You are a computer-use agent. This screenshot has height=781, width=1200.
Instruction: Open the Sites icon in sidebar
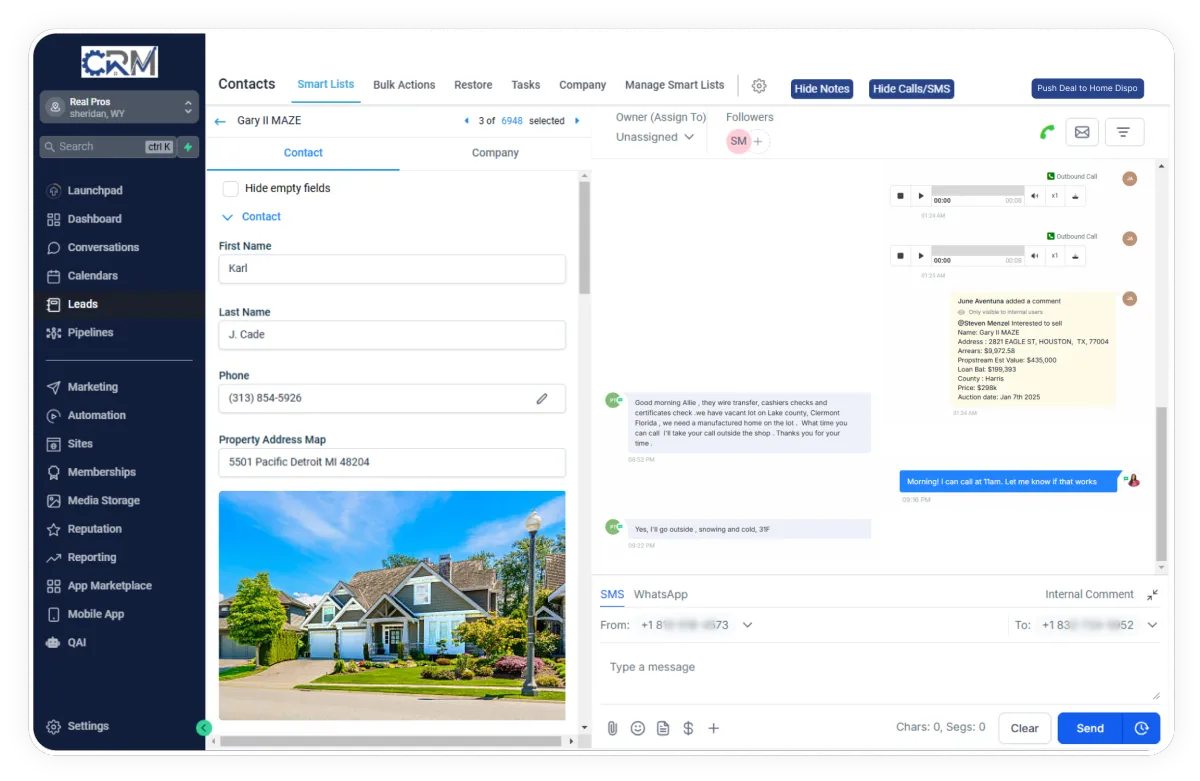click(x=54, y=444)
